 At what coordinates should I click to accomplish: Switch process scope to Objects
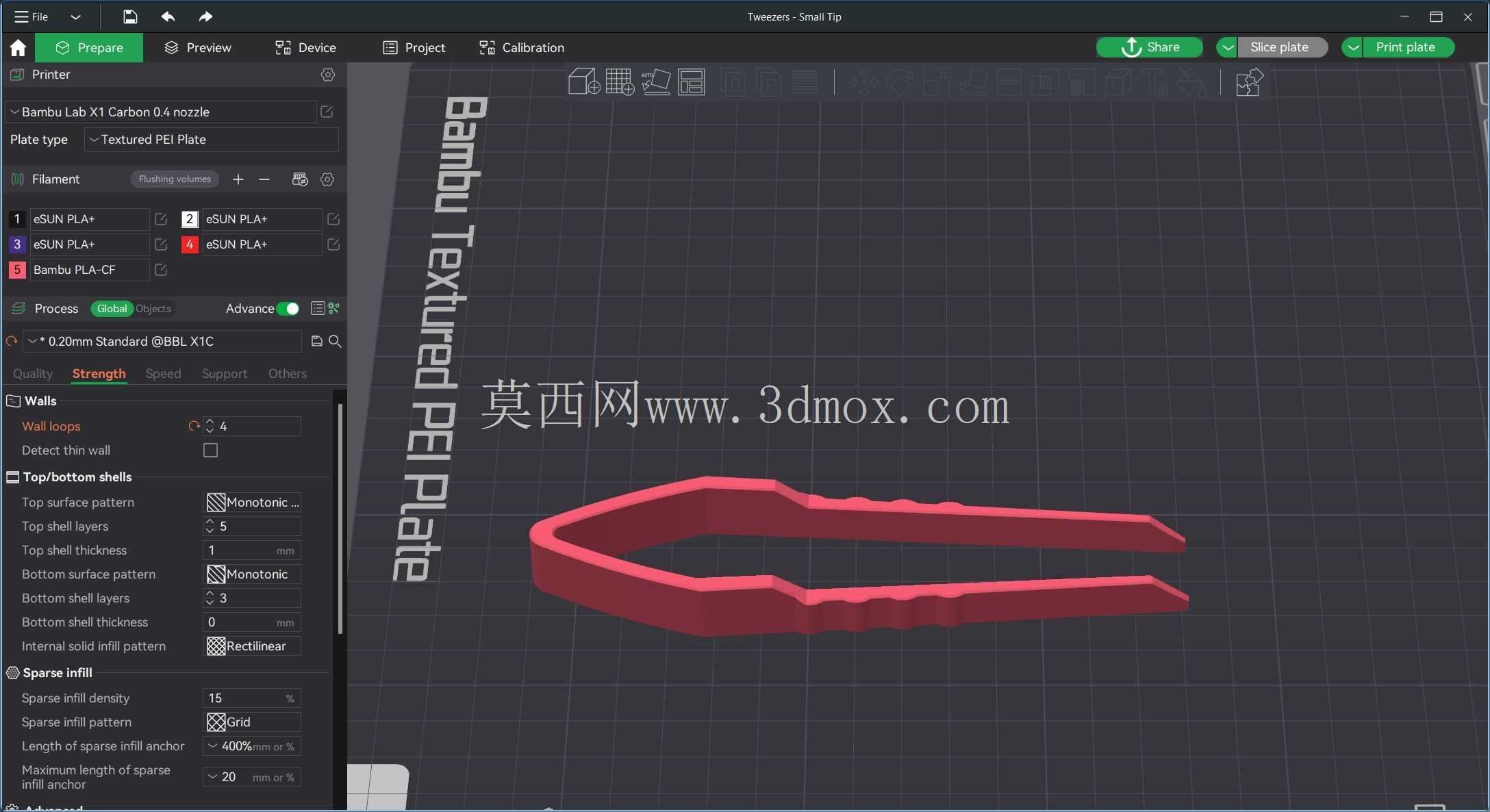(x=153, y=309)
